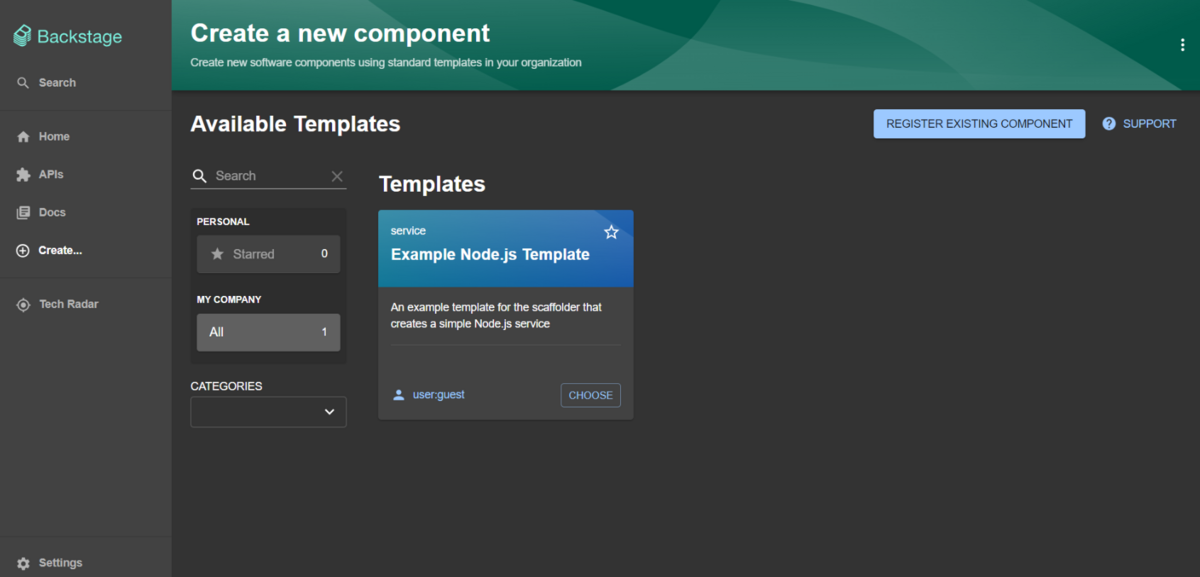Click the APIs puzzle piece icon

(23, 175)
